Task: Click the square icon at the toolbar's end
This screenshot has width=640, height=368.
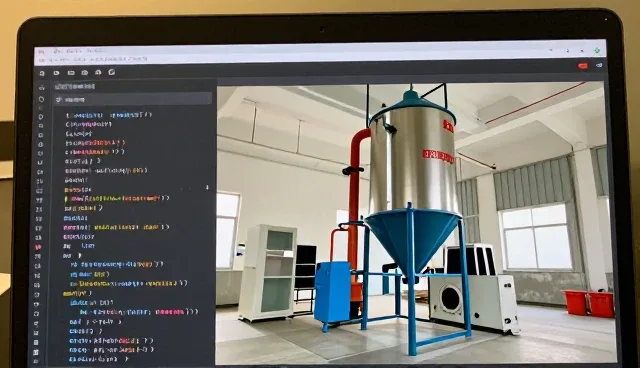Action: tap(111, 72)
